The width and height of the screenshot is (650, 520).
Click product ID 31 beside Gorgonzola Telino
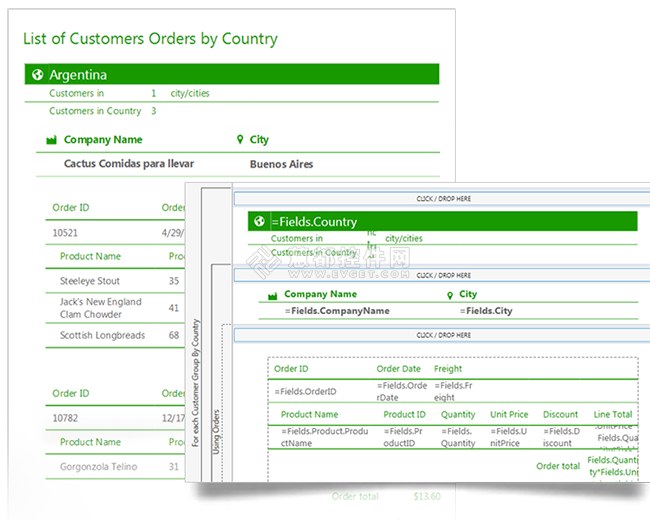click(174, 467)
